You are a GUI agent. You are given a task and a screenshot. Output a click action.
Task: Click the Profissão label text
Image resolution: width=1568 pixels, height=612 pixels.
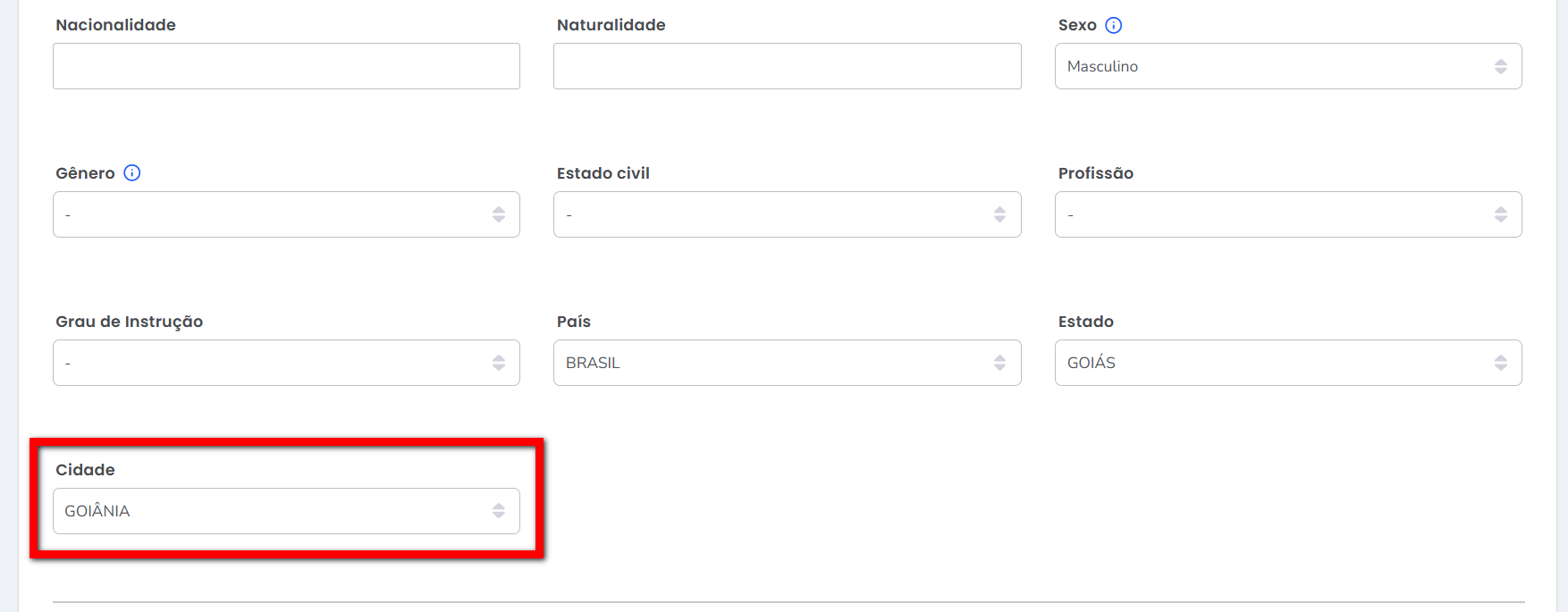click(x=1095, y=173)
